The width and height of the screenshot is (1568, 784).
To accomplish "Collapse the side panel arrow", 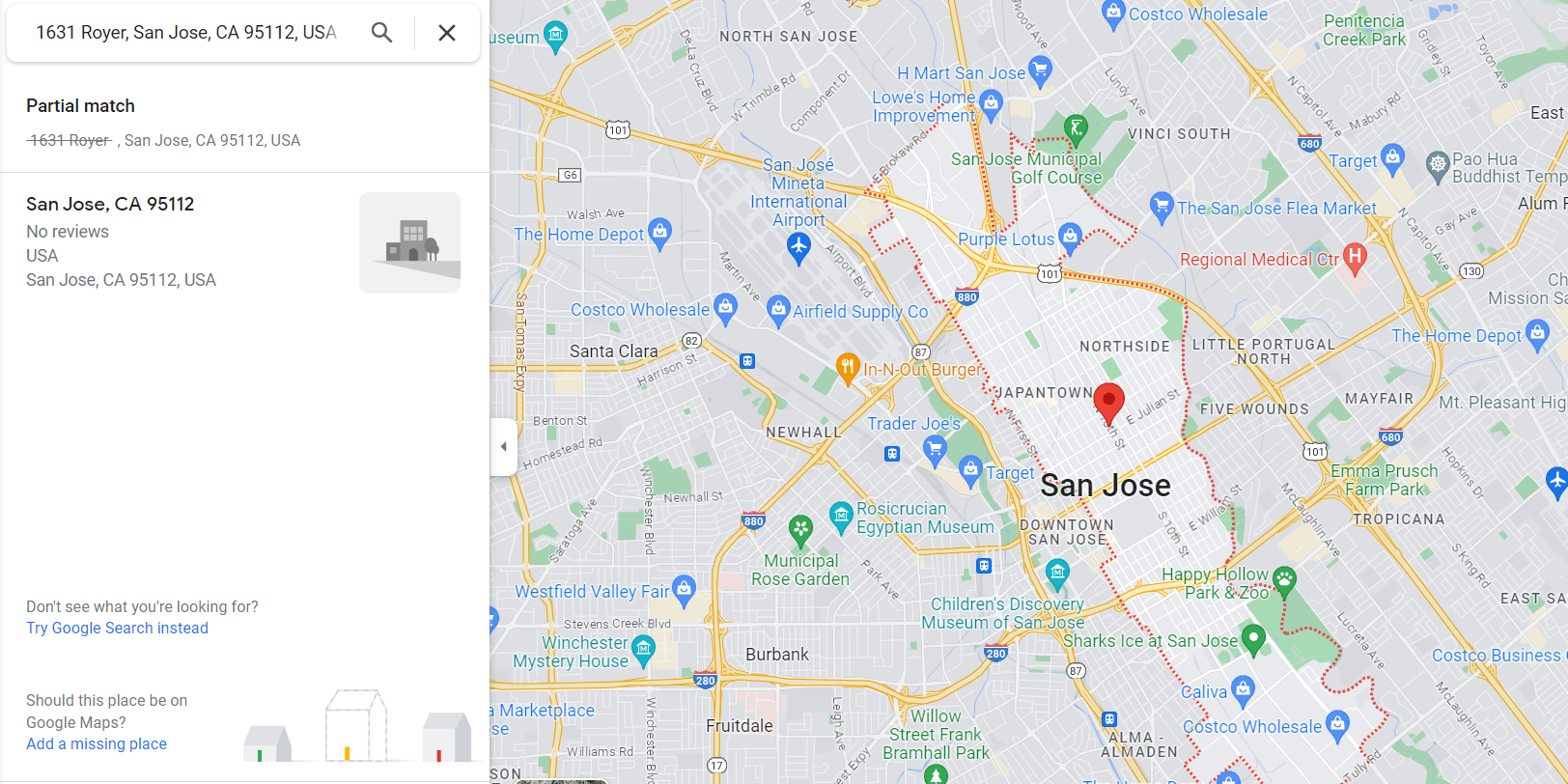I will pyautogui.click(x=503, y=447).
